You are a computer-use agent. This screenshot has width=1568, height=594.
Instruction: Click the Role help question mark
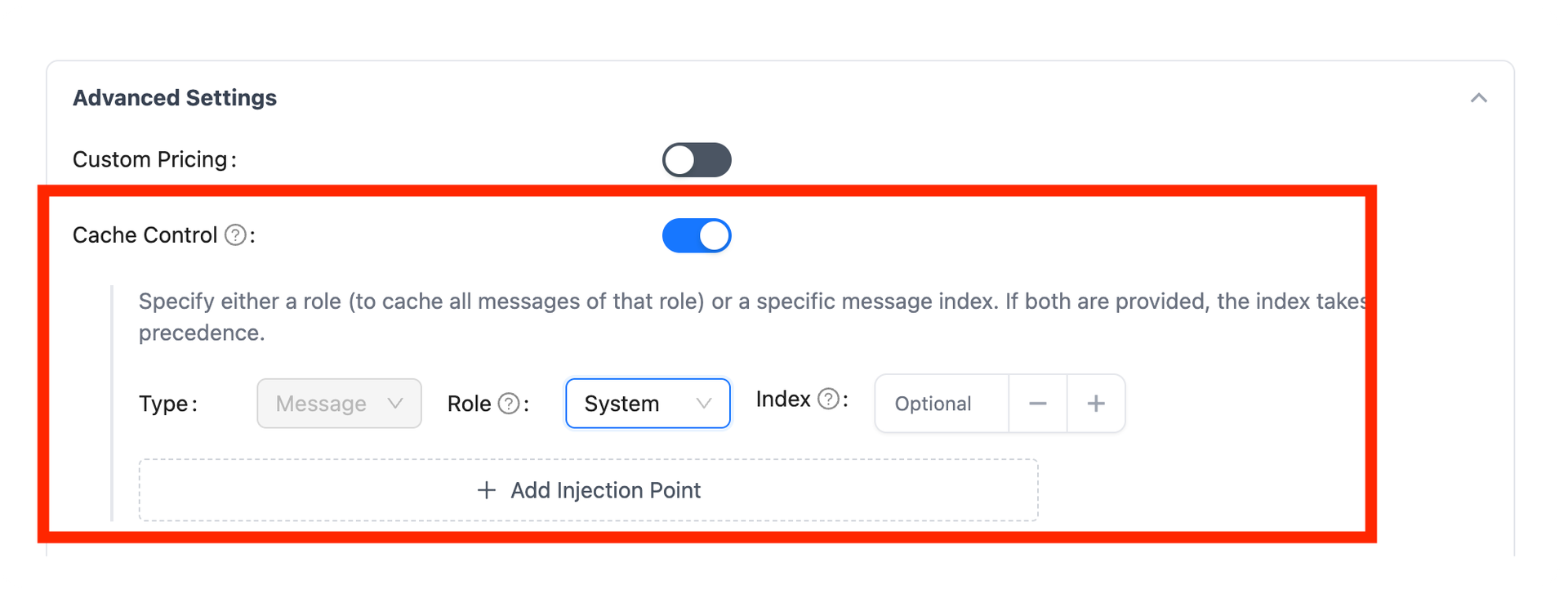[509, 401]
